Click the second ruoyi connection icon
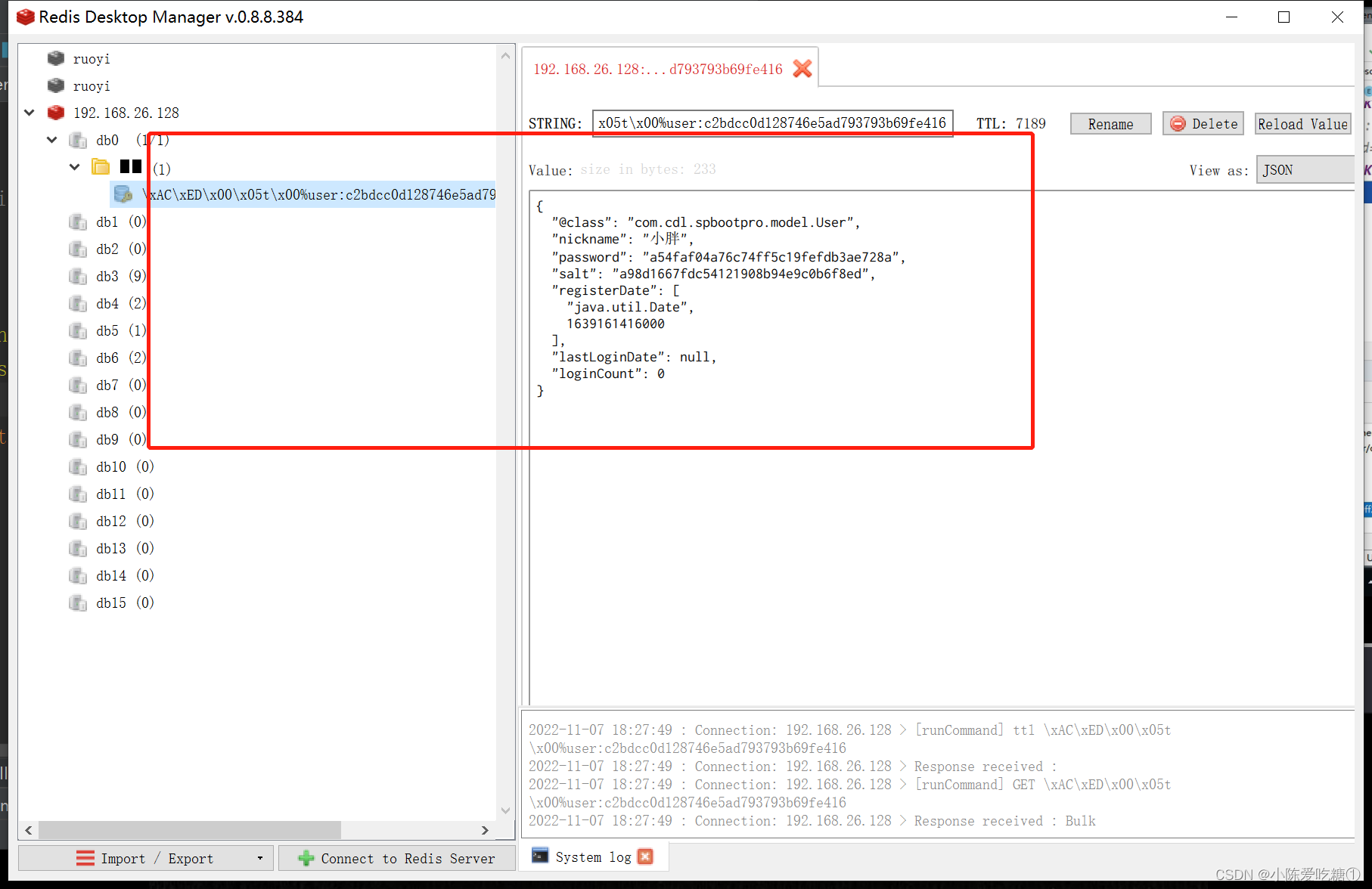 click(x=55, y=85)
